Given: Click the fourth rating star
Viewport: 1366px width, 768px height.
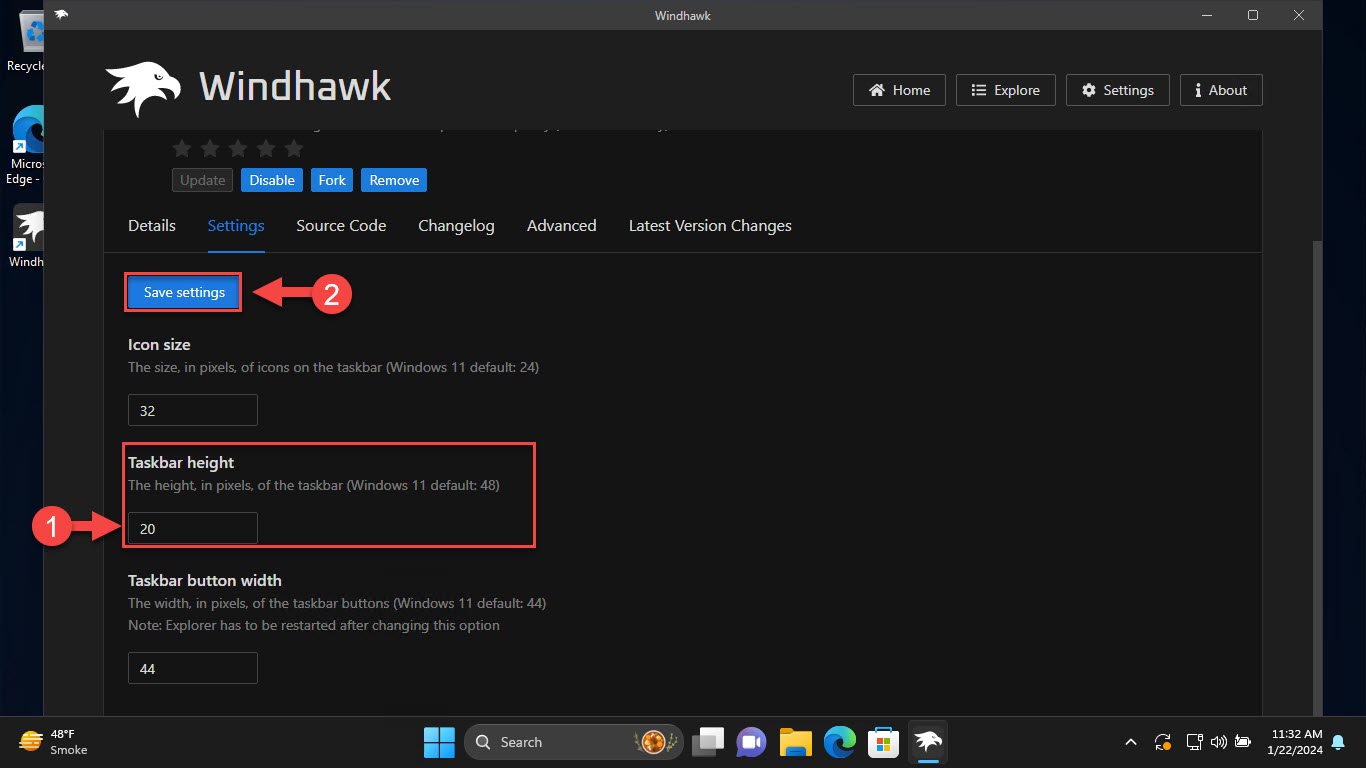Looking at the screenshot, I should click(266, 149).
